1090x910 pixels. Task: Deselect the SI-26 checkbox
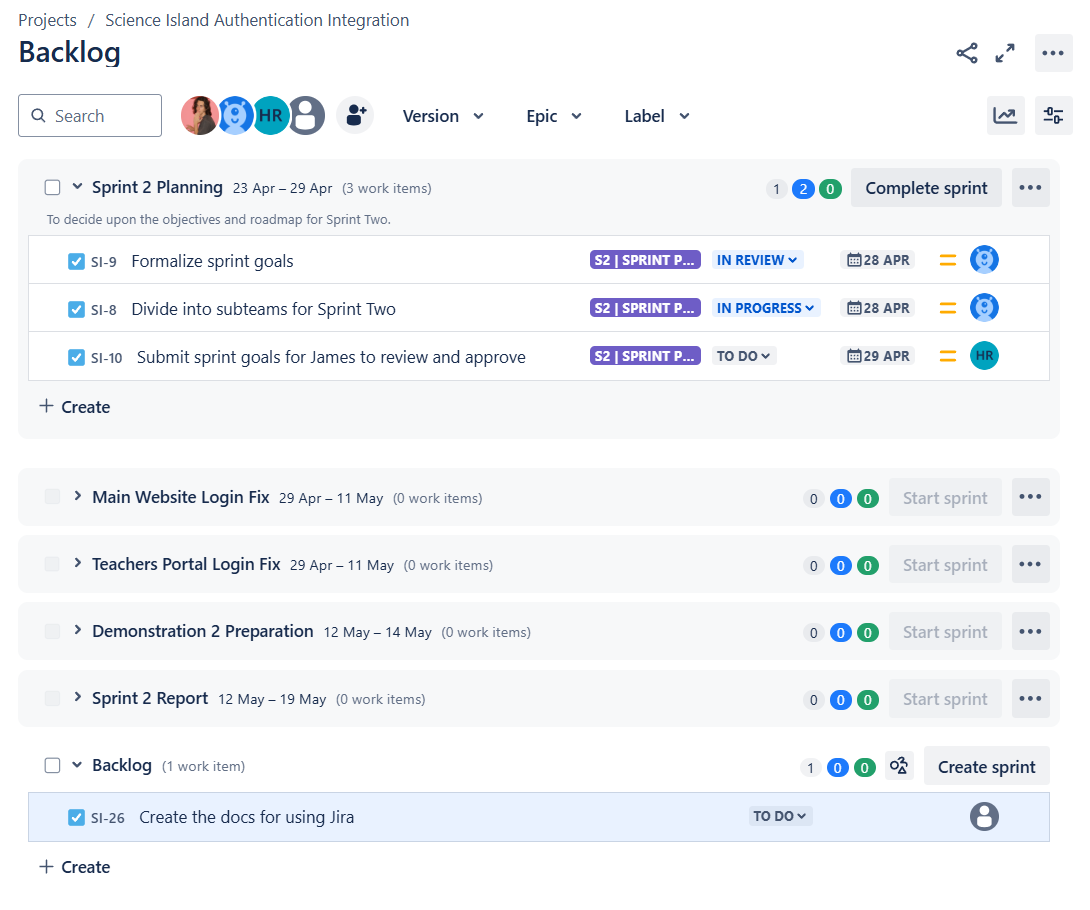[x=76, y=816]
